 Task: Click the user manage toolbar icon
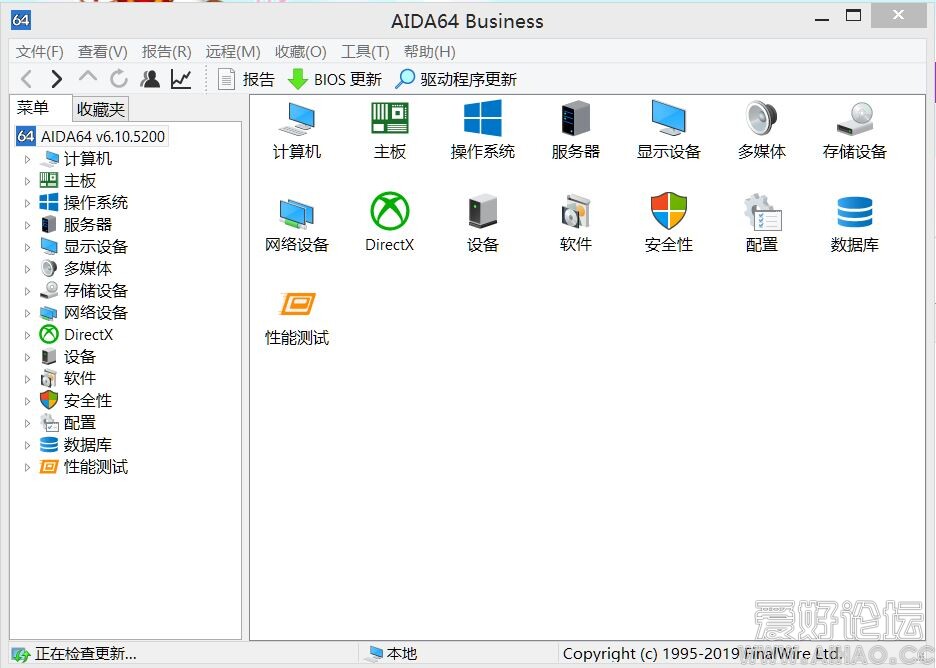pyautogui.click(x=150, y=79)
